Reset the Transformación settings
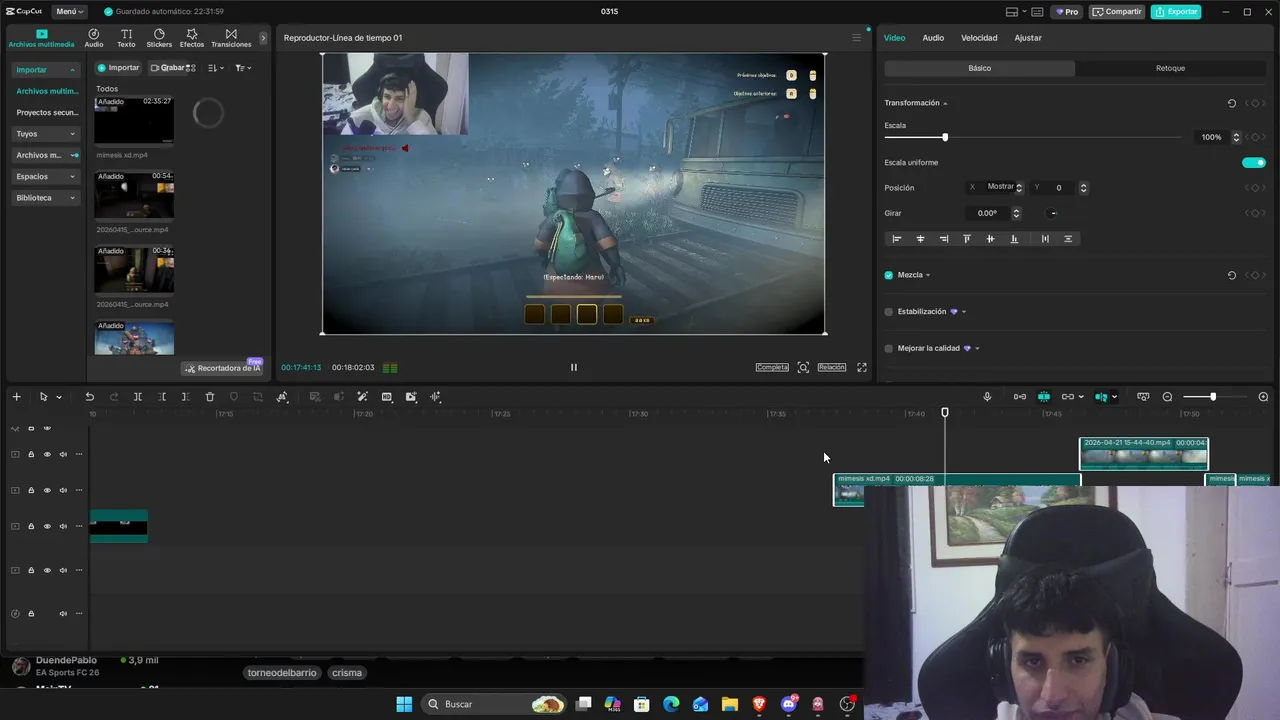1280x720 pixels. pos(1232,103)
